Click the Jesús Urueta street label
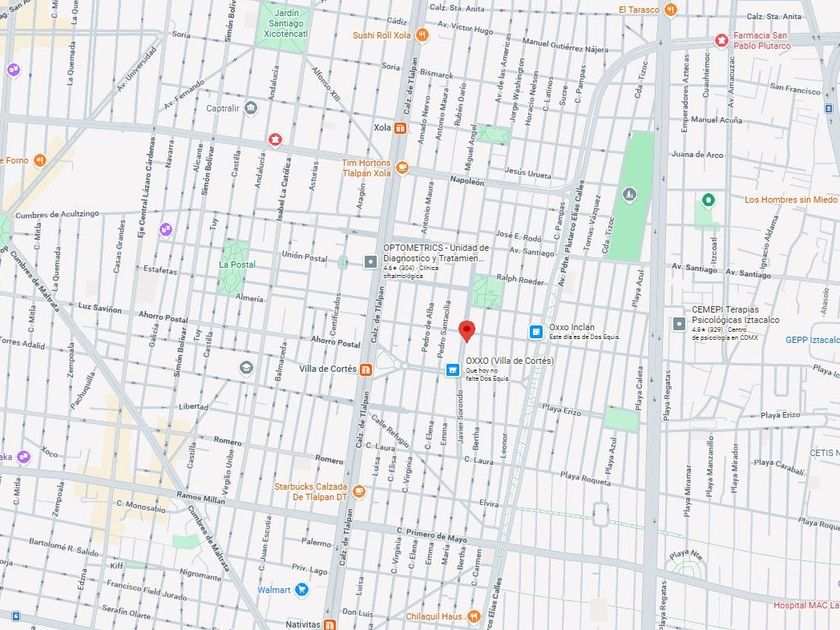 pyautogui.click(x=528, y=173)
